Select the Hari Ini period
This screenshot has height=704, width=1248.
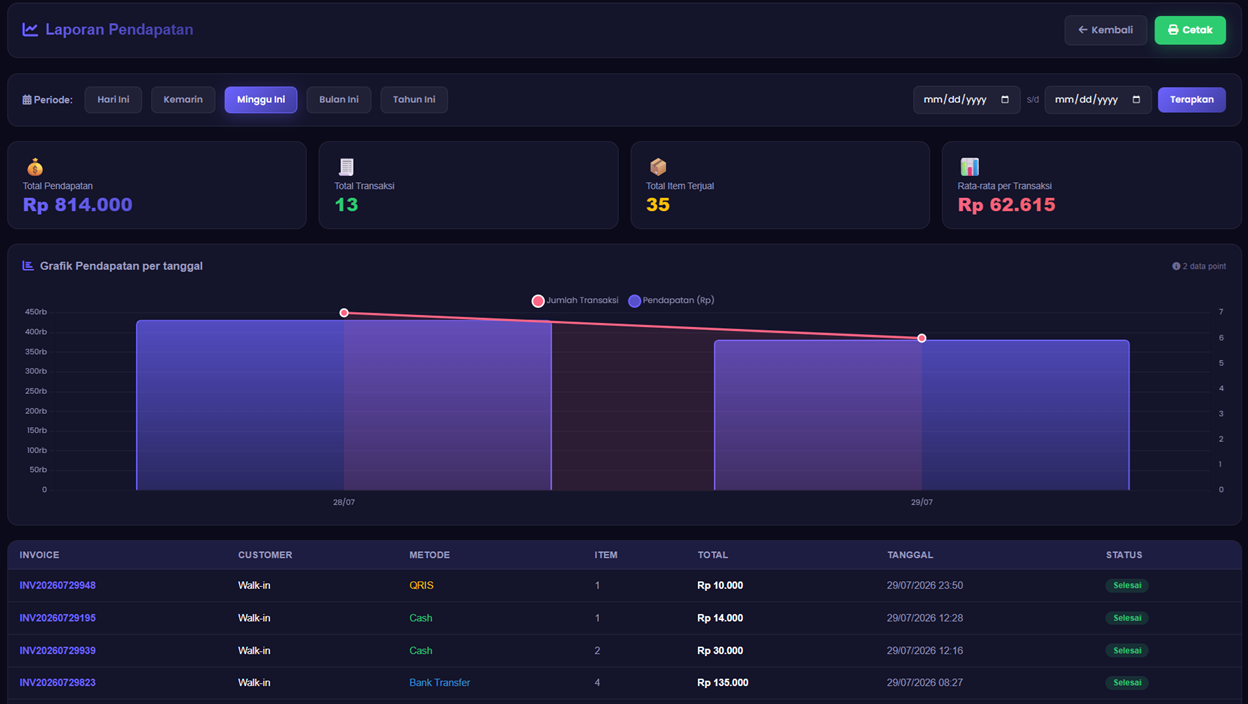click(x=113, y=100)
